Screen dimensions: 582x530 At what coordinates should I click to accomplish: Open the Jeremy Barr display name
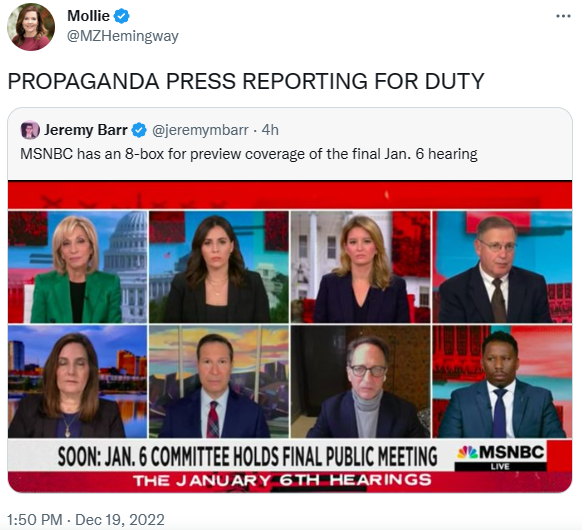tap(86, 130)
